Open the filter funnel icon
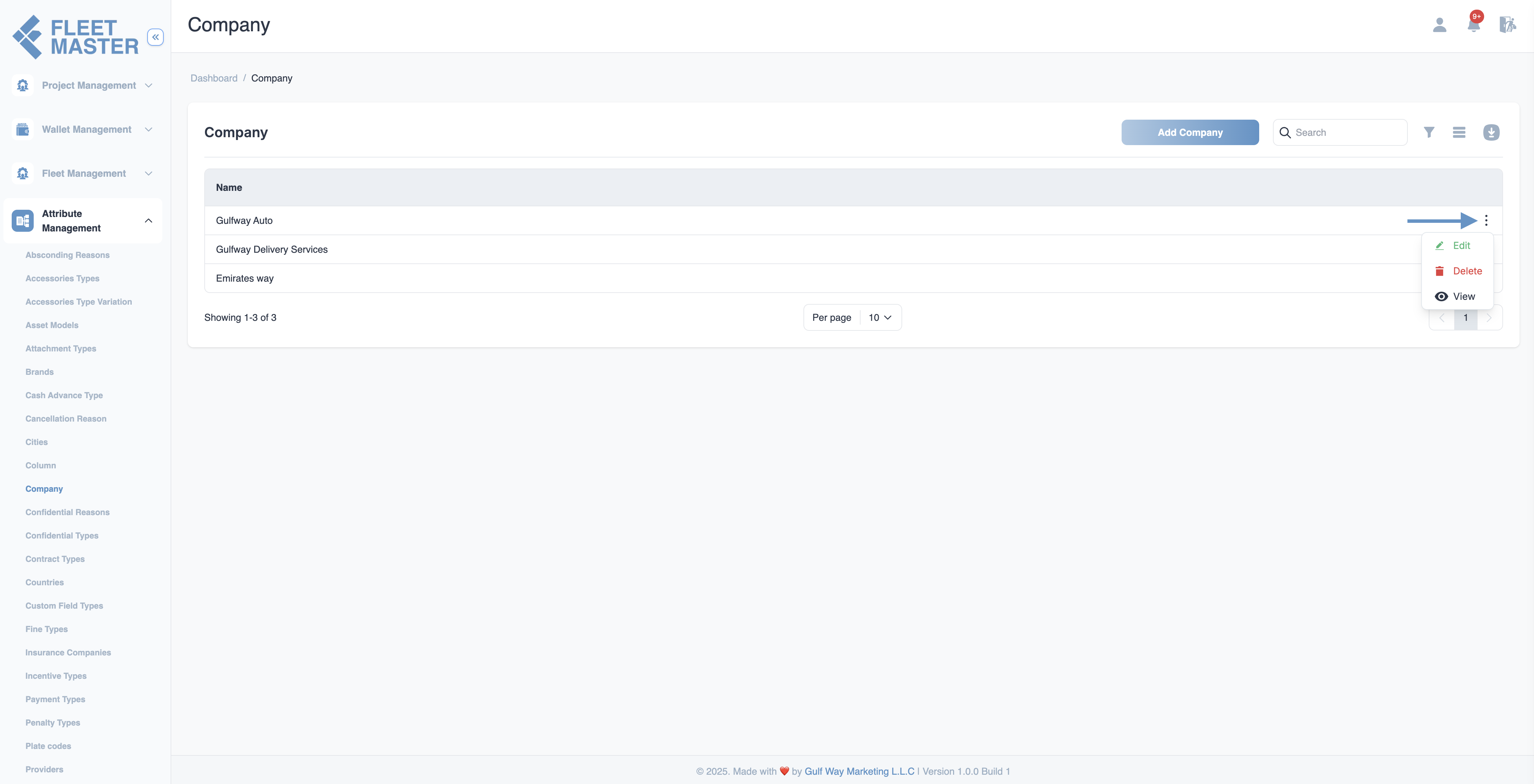This screenshot has height=784, width=1534. [1429, 132]
